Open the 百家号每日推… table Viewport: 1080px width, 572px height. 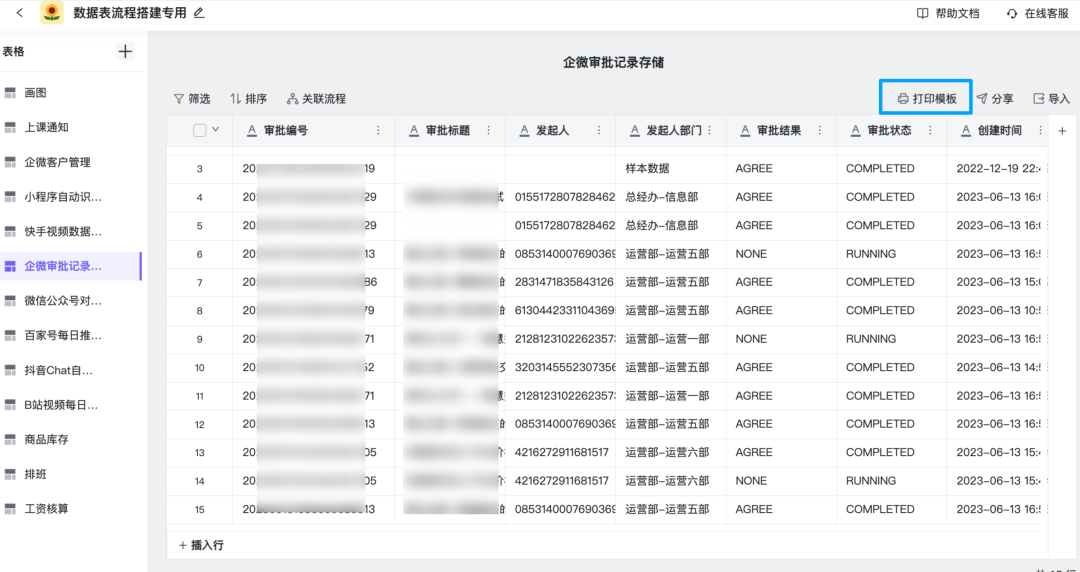[71, 336]
